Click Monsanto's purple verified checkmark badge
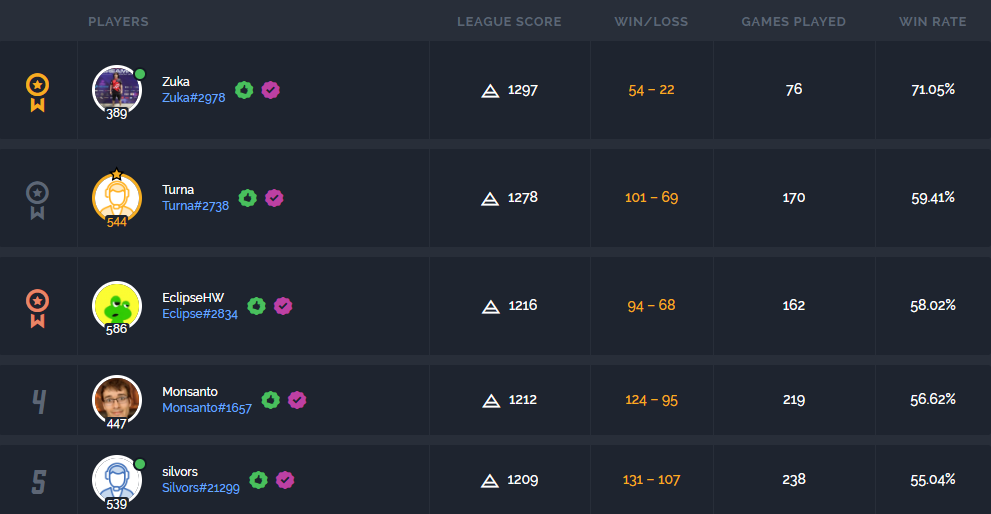The width and height of the screenshot is (991, 514). pyautogui.click(x=297, y=400)
